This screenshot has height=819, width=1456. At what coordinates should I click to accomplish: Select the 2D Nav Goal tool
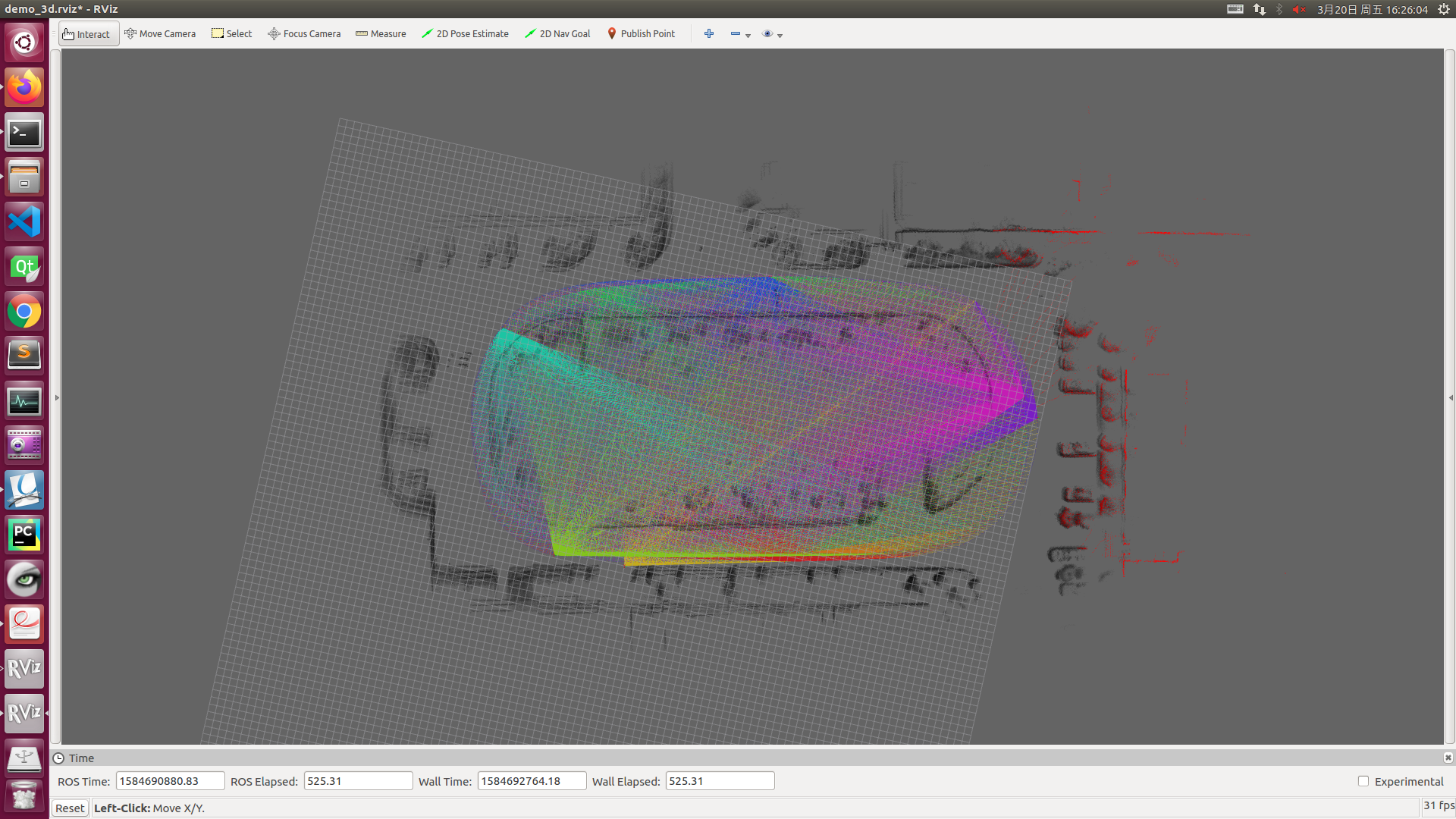[x=557, y=34]
